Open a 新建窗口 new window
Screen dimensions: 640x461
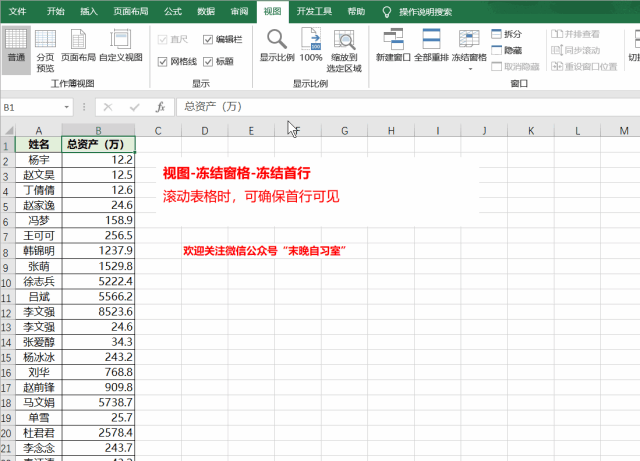click(x=393, y=45)
